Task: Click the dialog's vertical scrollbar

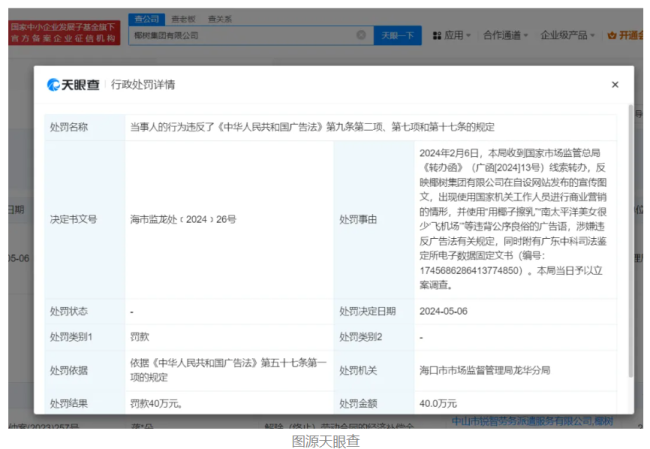Action: pos(631,240)
